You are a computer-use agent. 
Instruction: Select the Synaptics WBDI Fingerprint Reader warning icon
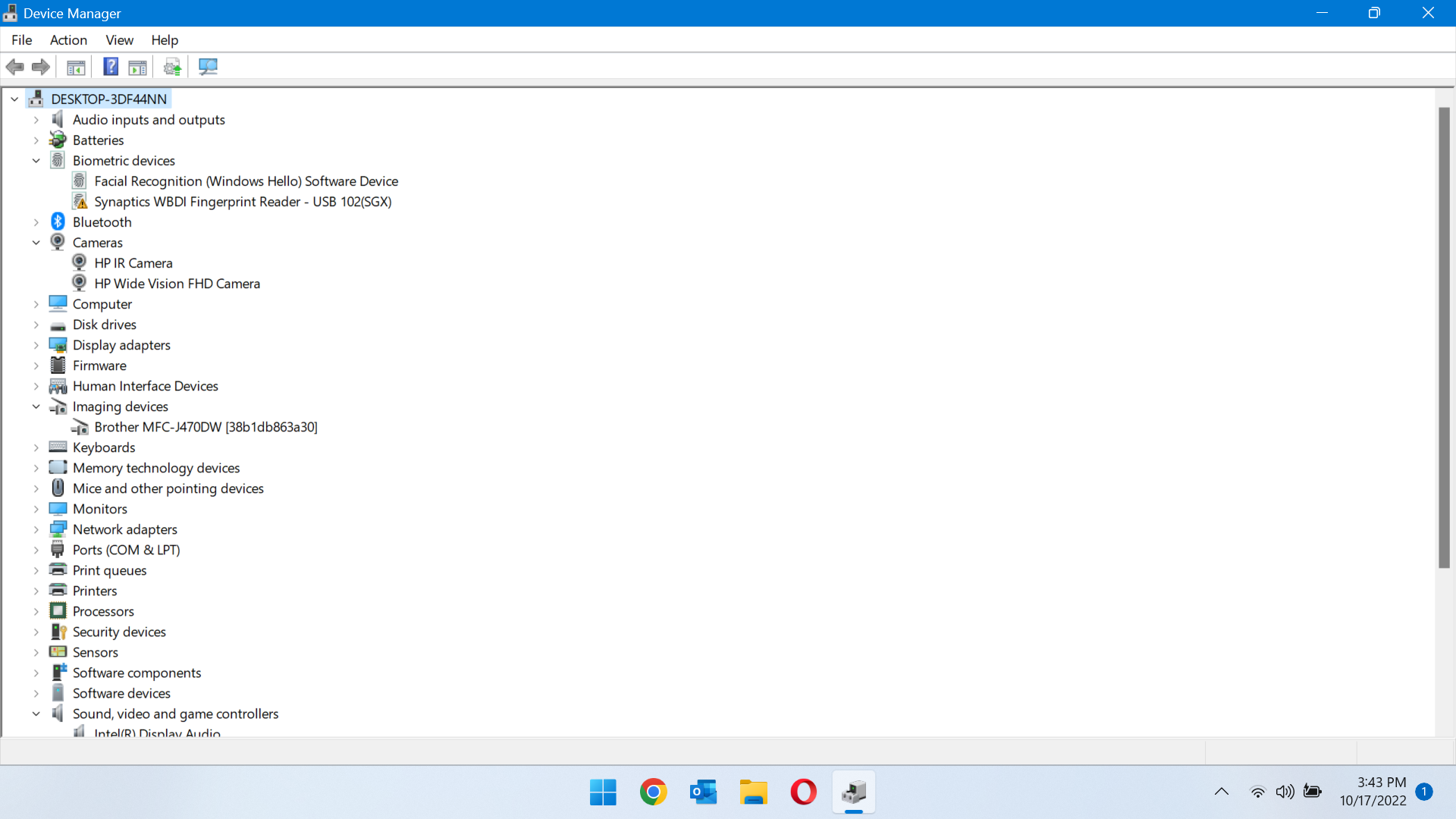80,201
